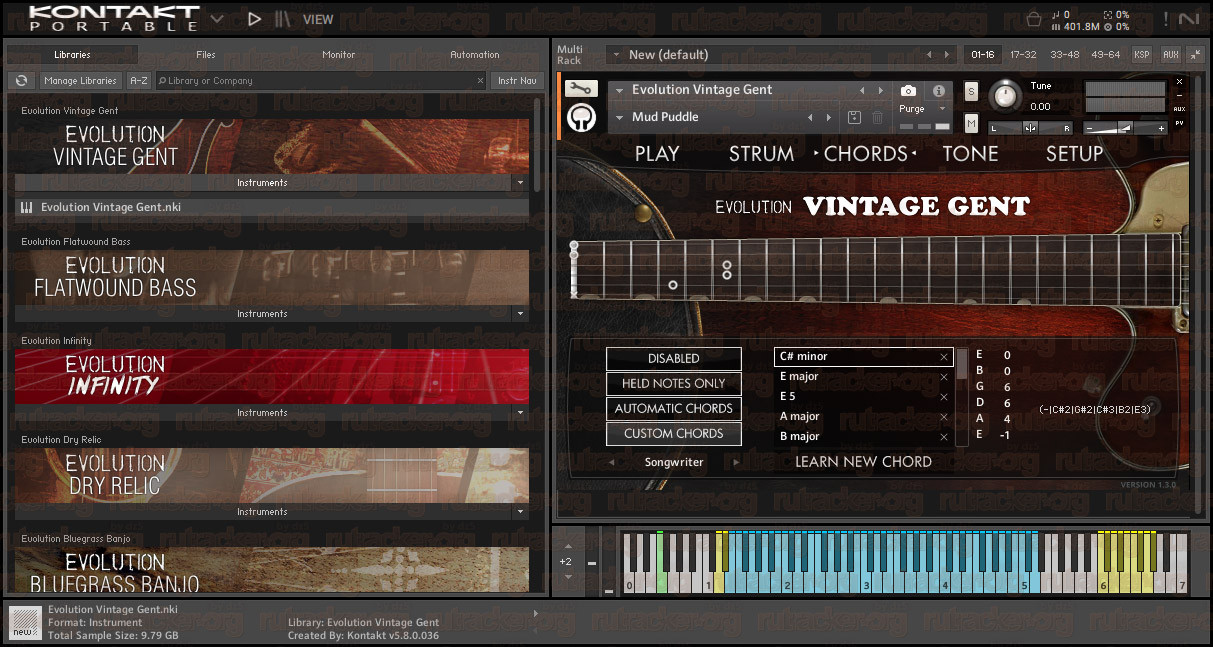Expand Evolution Dry Relic Instruments dropdown
Screen dimensions: 1213x647
519,512
